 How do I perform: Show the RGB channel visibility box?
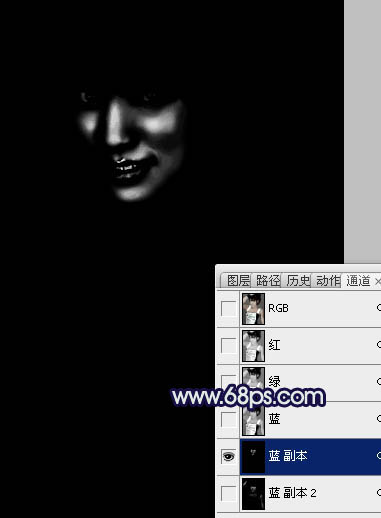pos(228,308)
